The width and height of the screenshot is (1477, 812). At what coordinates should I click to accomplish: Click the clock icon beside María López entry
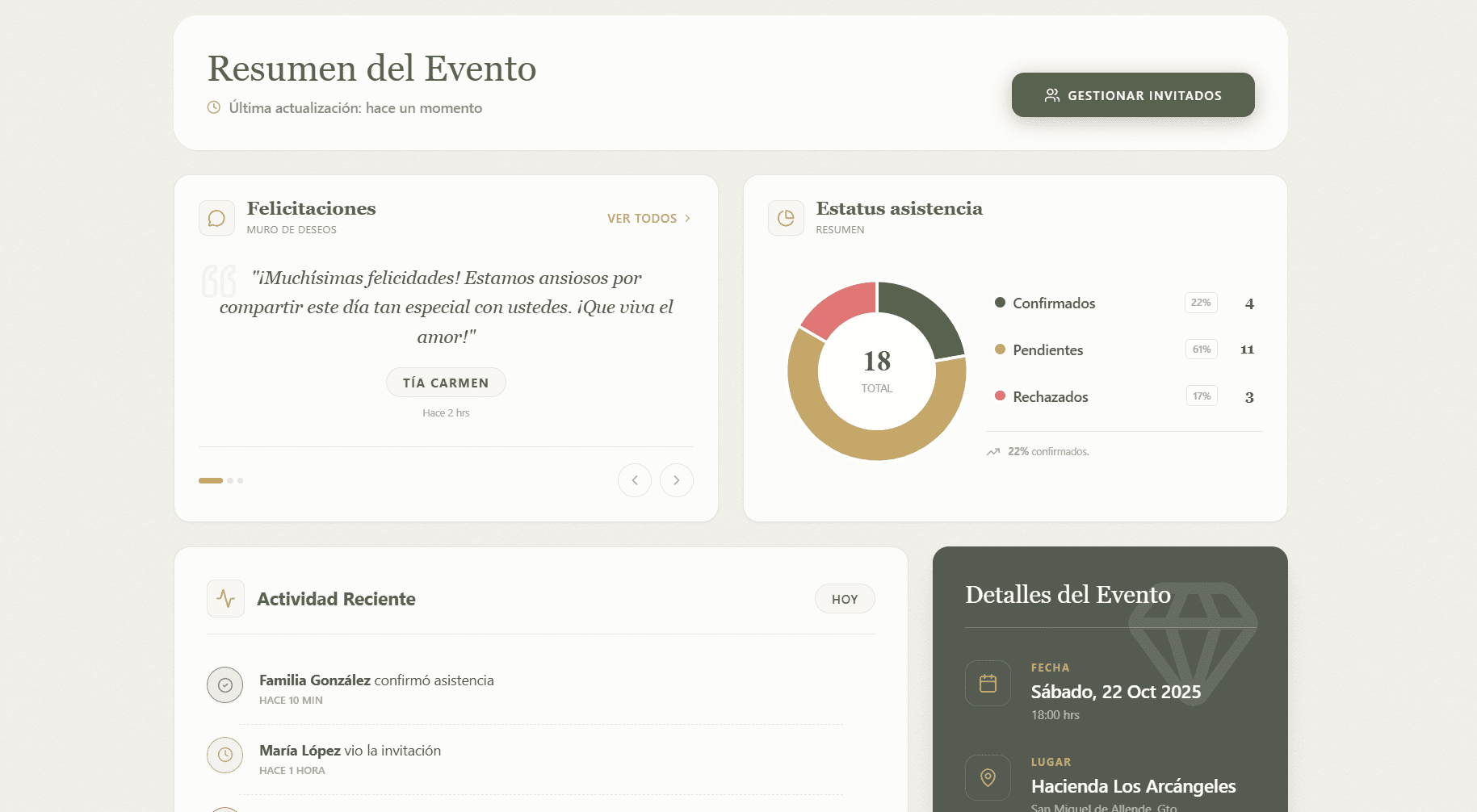224,755
